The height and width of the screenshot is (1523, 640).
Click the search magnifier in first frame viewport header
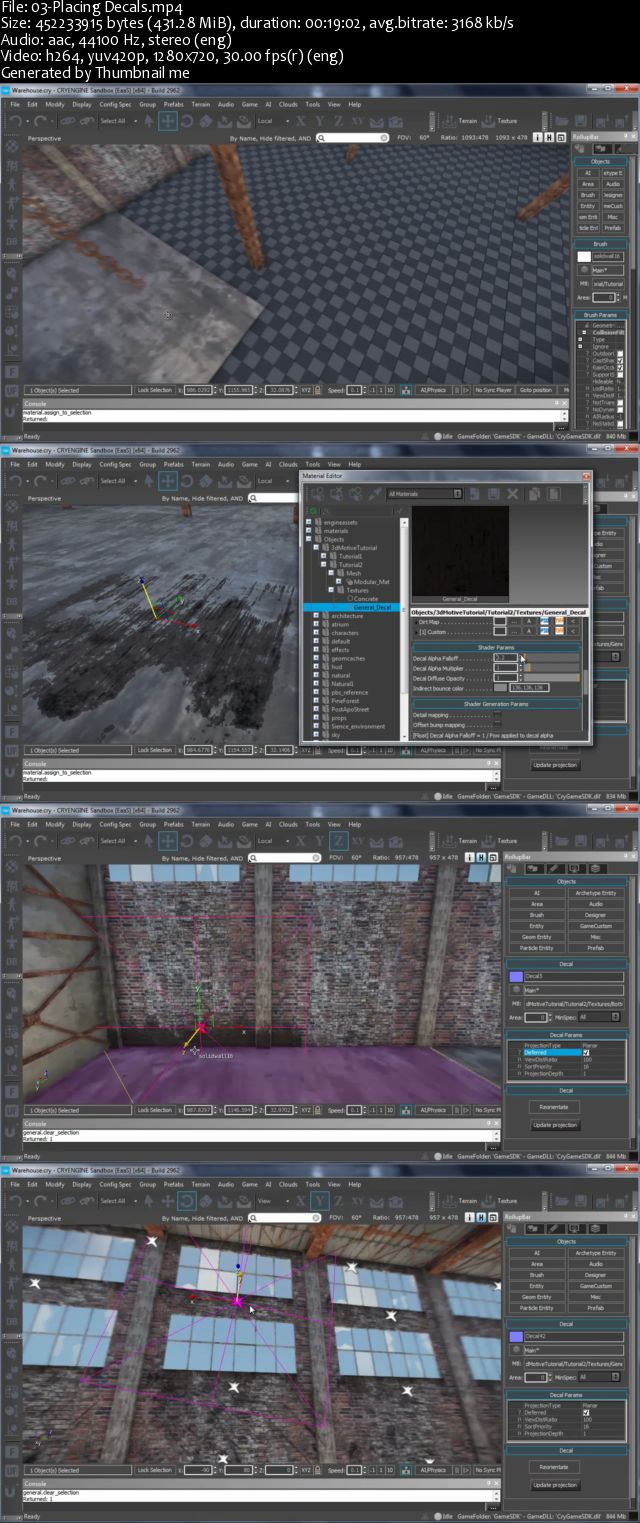coord(320,137)
